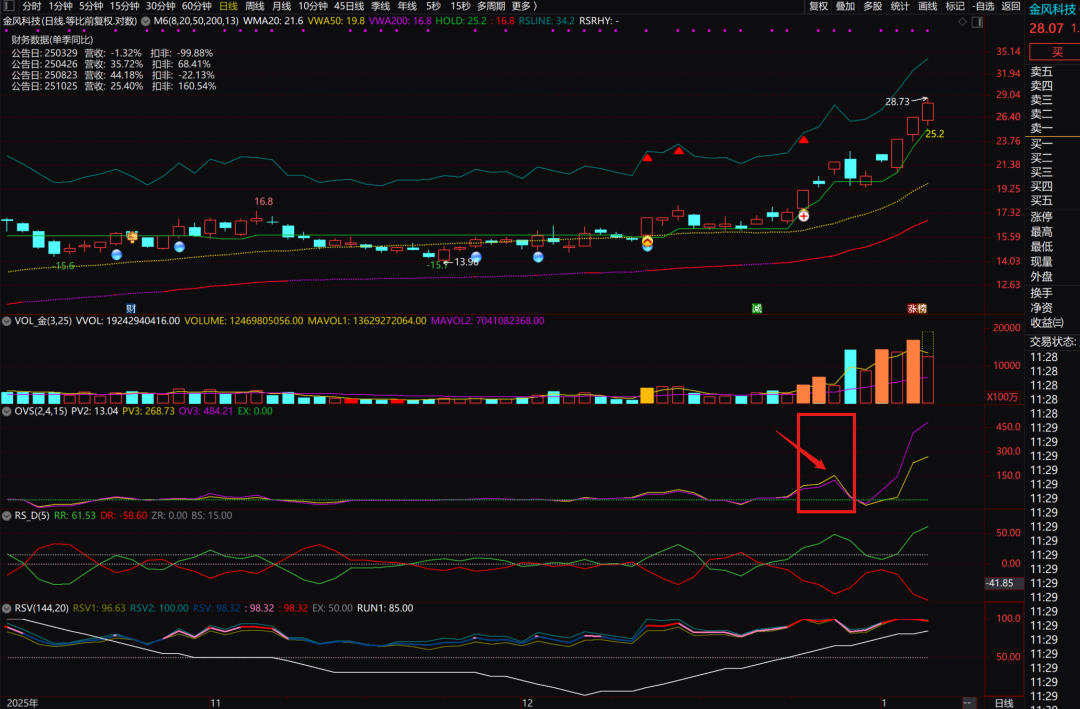
Task: Click the 12 month label on the time axis
Action: [527, 703]
